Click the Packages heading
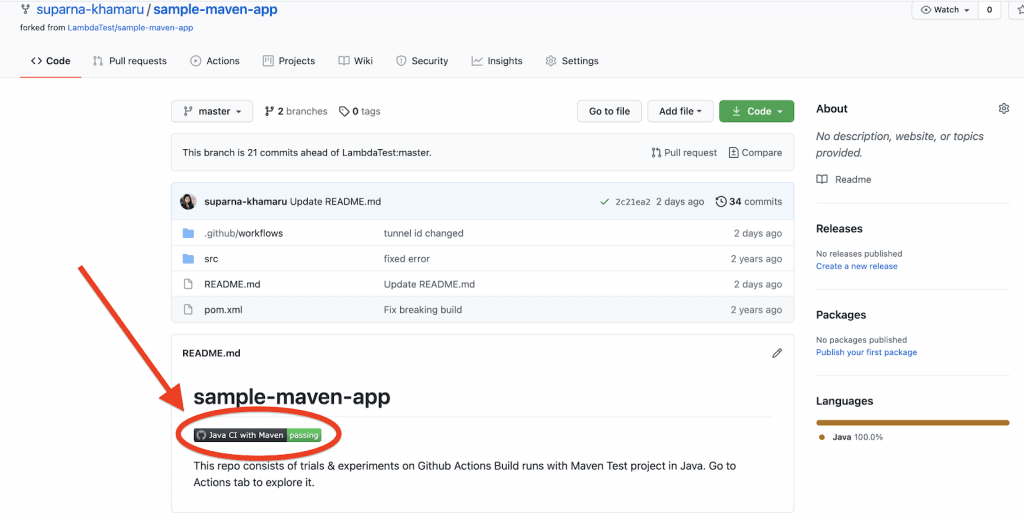1024x522 pixels. click(x=841, y=315)
